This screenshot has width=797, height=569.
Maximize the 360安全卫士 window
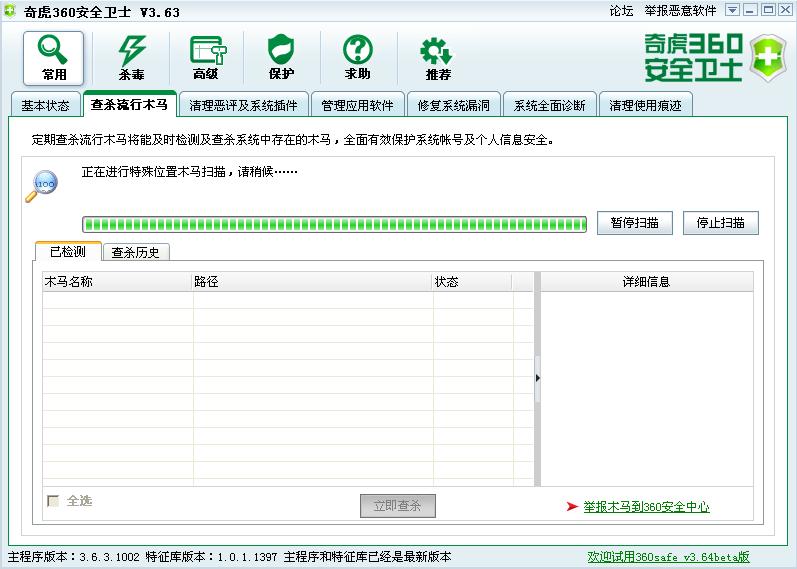[768, 10]
